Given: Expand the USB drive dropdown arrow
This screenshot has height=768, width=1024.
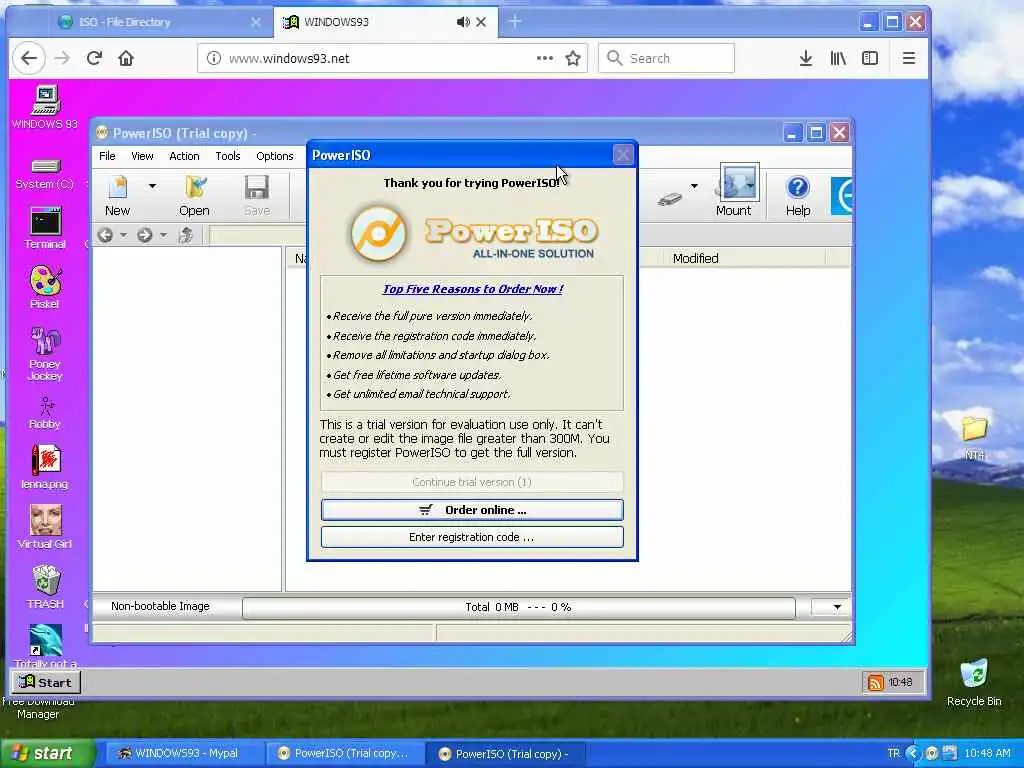Looking at the screenshot, I should pos(694,186).
